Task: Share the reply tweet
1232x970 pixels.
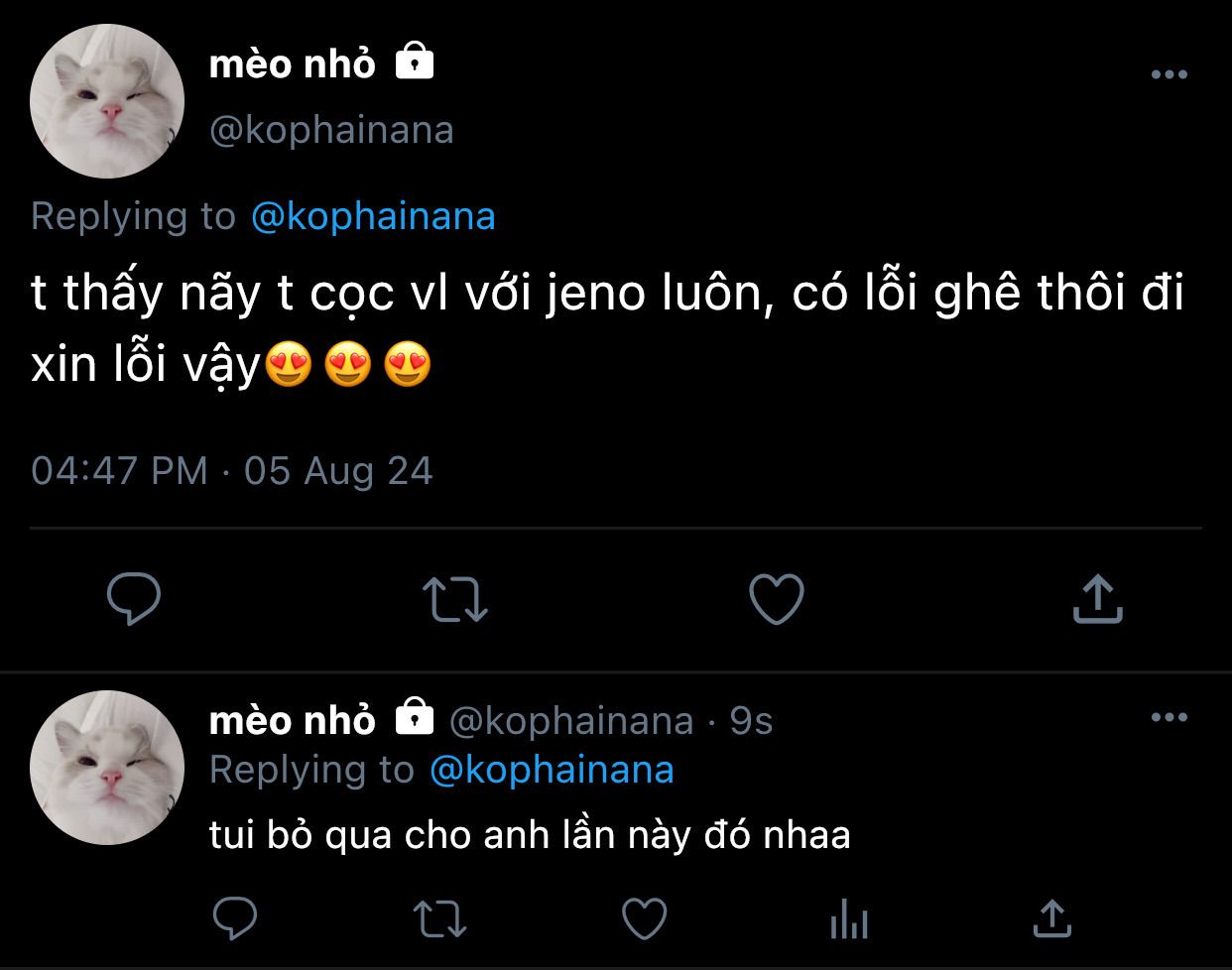Action: point(1052,918)
